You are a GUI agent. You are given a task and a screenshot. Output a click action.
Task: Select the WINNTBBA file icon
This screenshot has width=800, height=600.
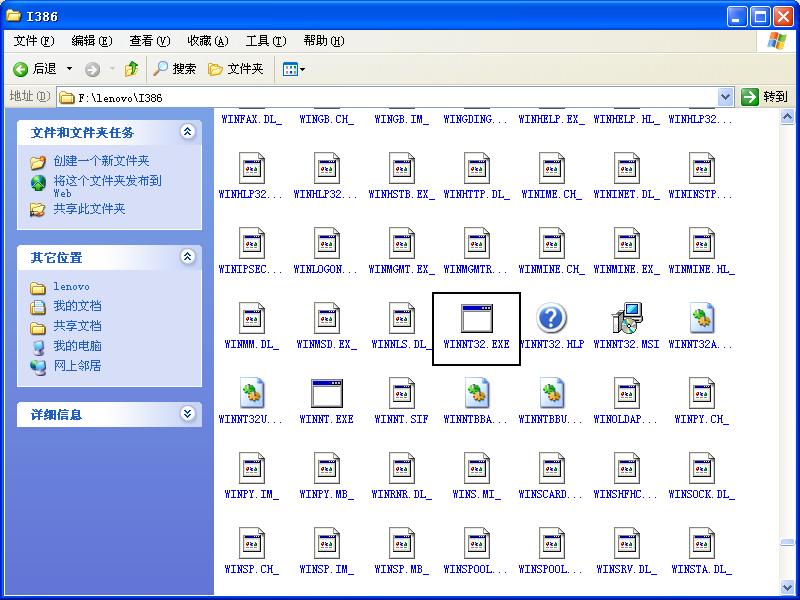tap(477, 393)
